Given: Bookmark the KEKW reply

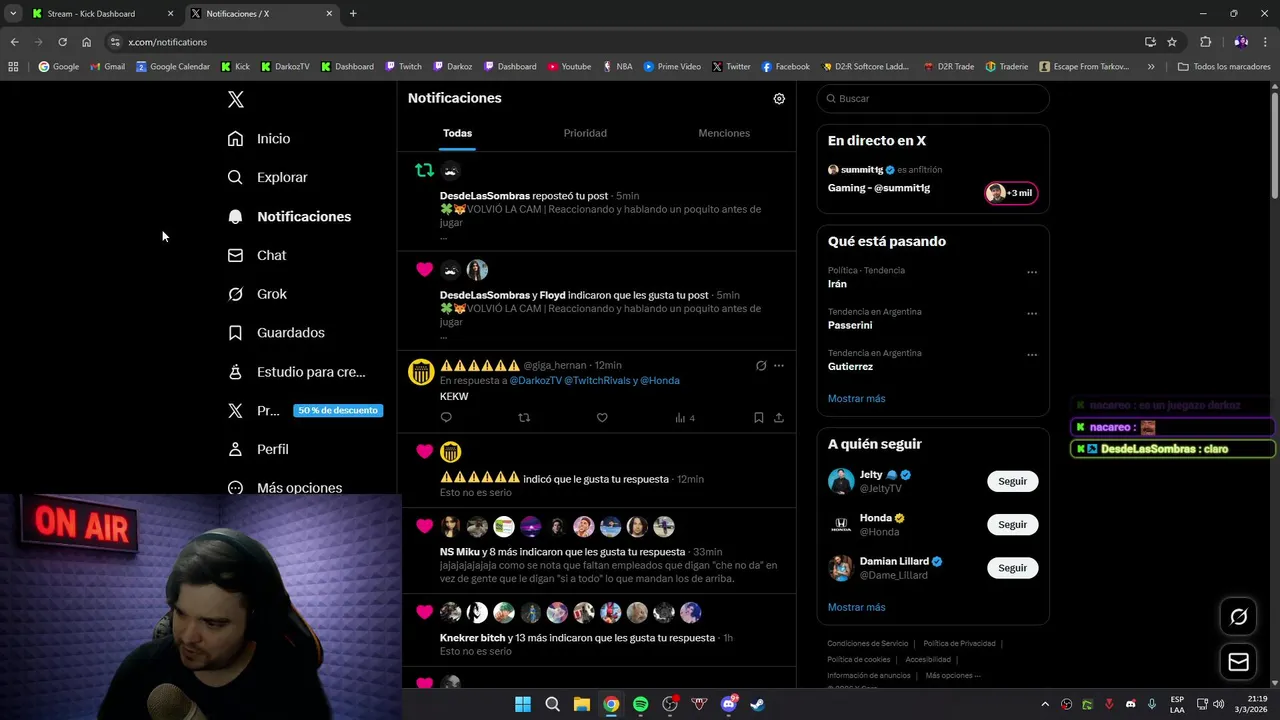Looking at the screenshot, I should (758, 418).
